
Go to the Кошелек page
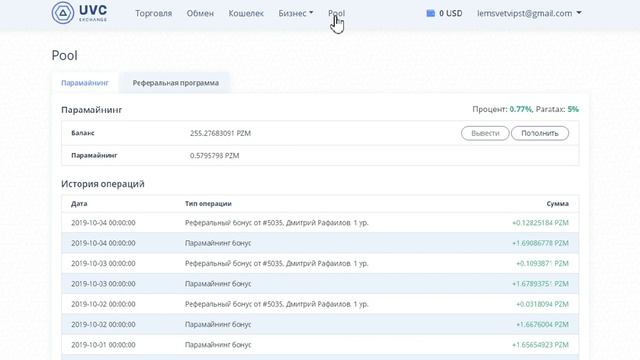(246, 13)
